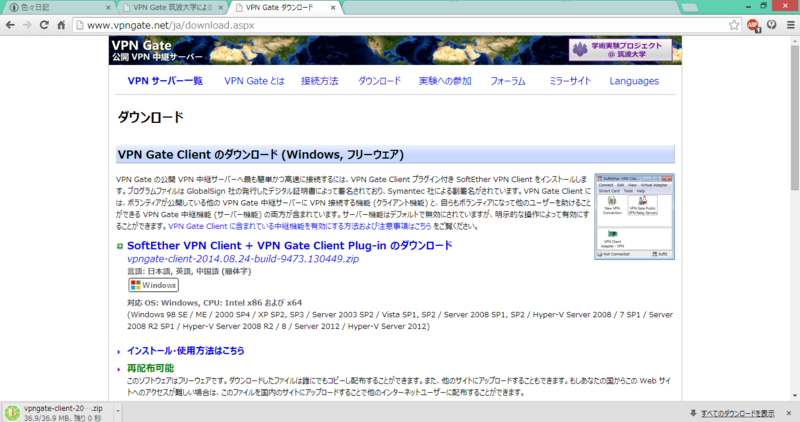
Task: Click the download arrow icon in downloads bar
Action: click(x=693, y=413)
